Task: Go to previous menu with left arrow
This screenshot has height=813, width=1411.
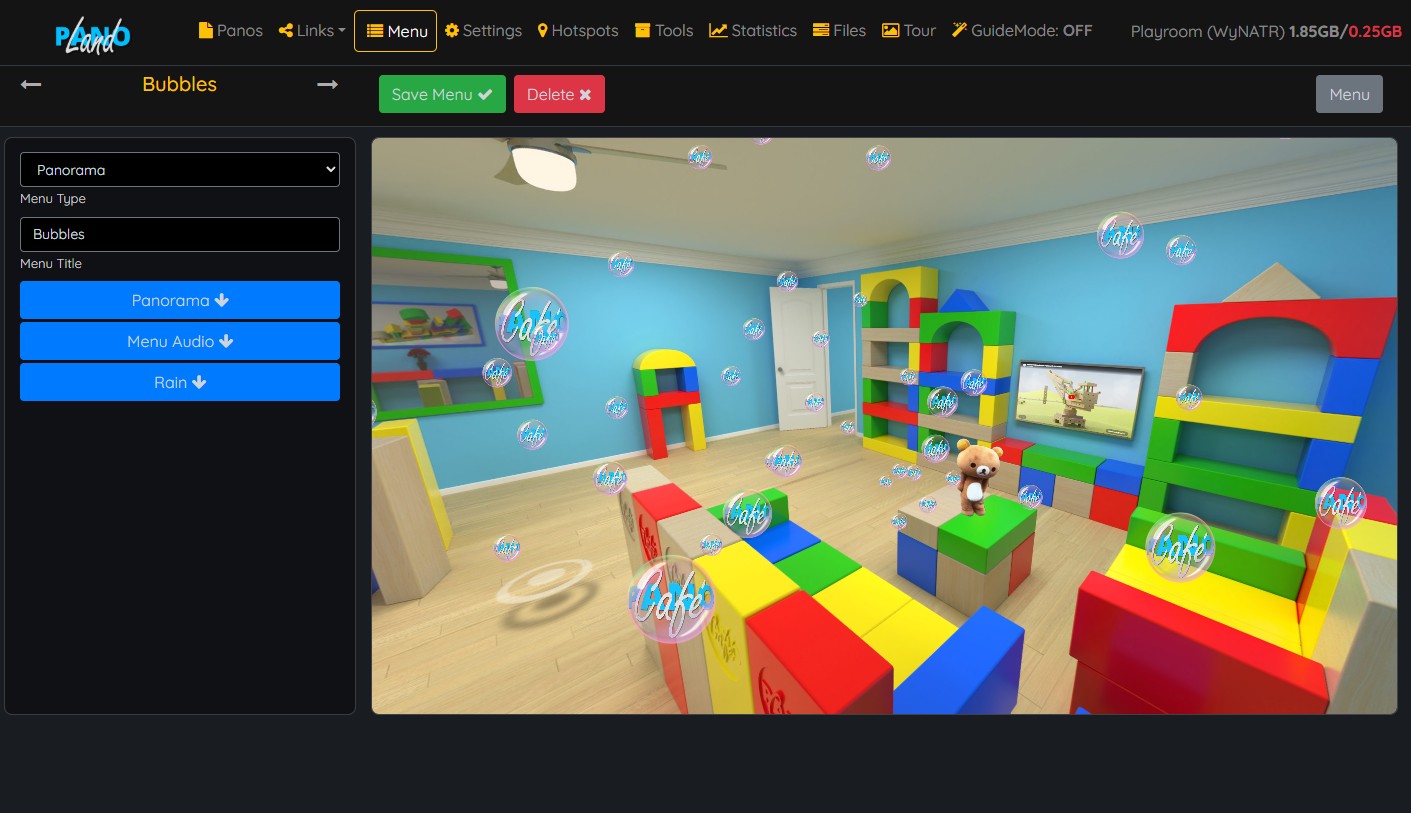Action: (x=31, y=85)
